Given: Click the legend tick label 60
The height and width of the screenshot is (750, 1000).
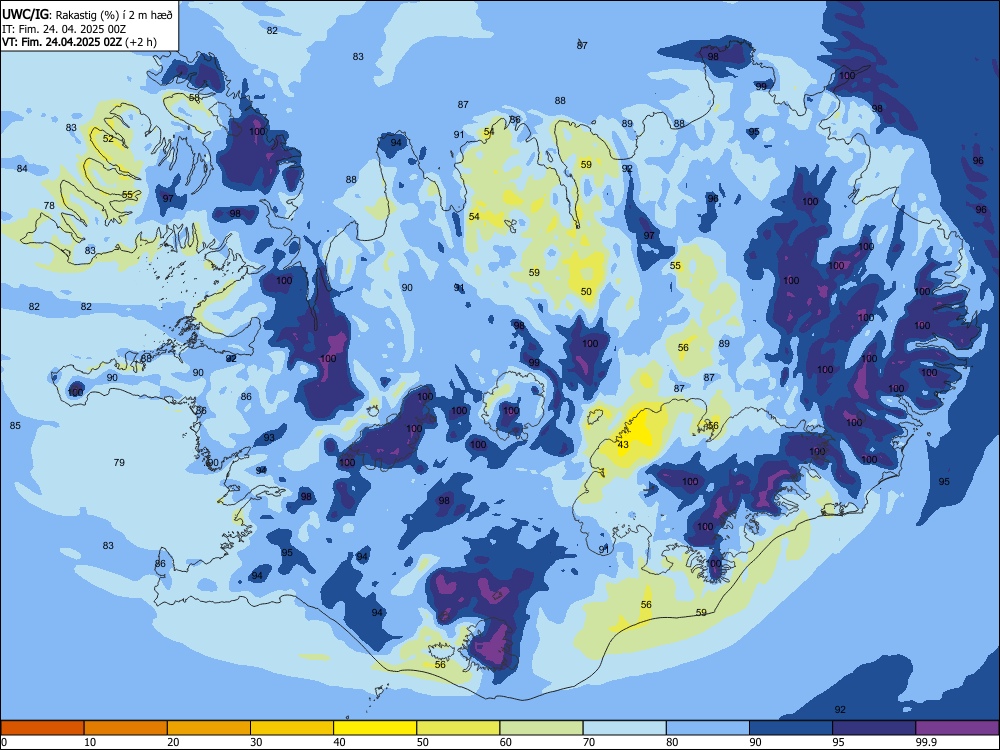Looking at the screenshot, I should (506, 742).
